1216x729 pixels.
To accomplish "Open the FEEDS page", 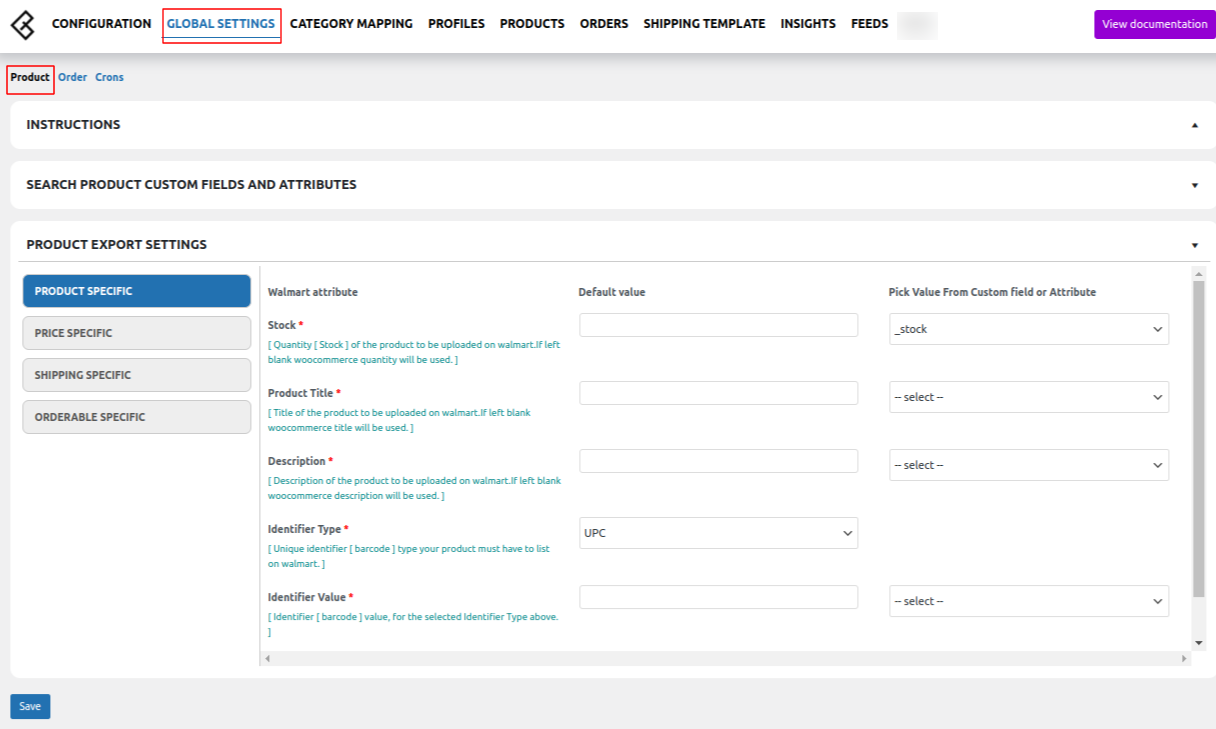I will click(x=869, y=23).
